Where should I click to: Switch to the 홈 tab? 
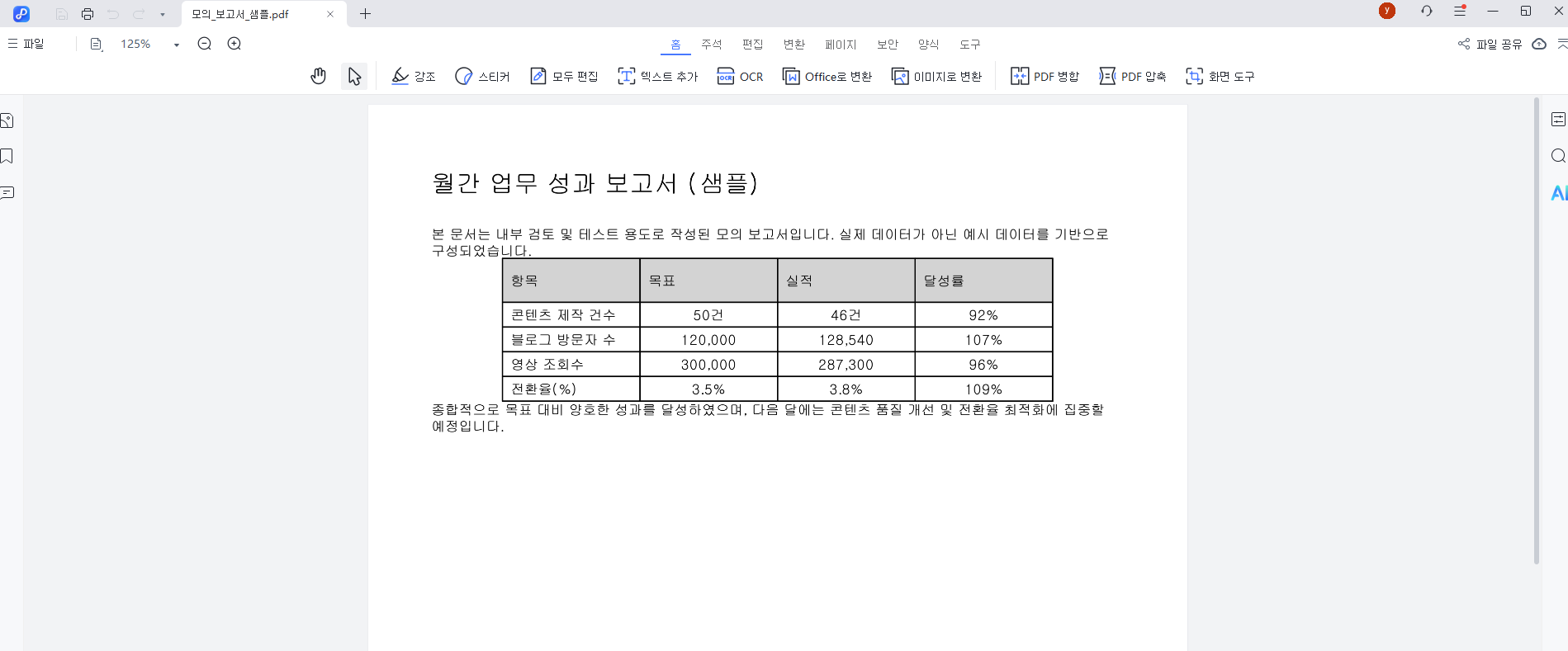click(675, 45)
